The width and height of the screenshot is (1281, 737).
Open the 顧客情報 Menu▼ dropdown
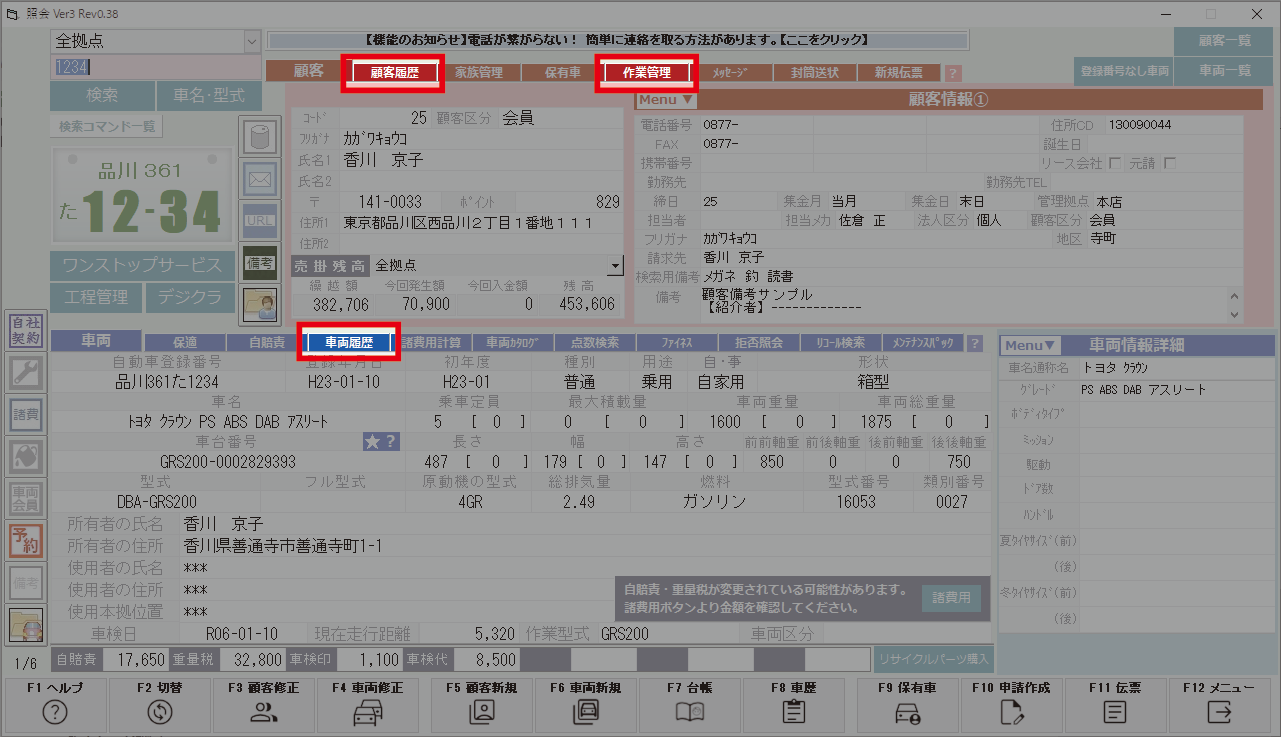pyautogui.click(x=666, y=100)
